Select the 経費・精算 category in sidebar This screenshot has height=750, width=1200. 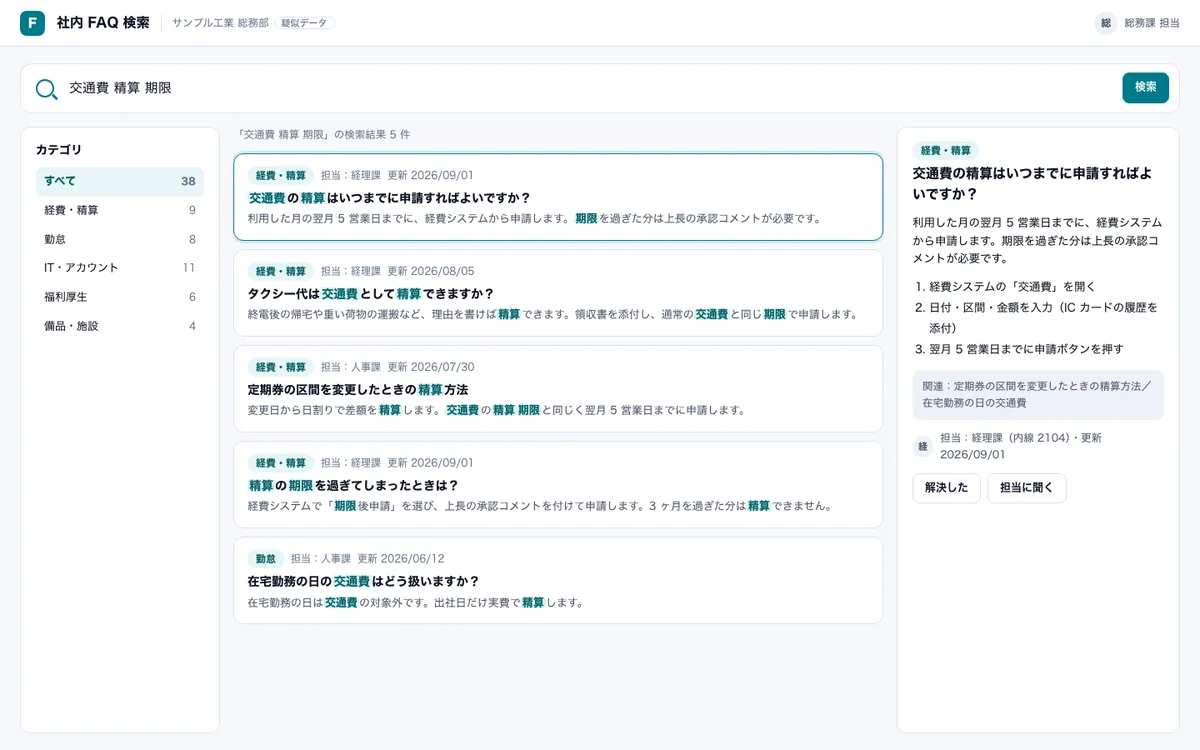(120, 210)
